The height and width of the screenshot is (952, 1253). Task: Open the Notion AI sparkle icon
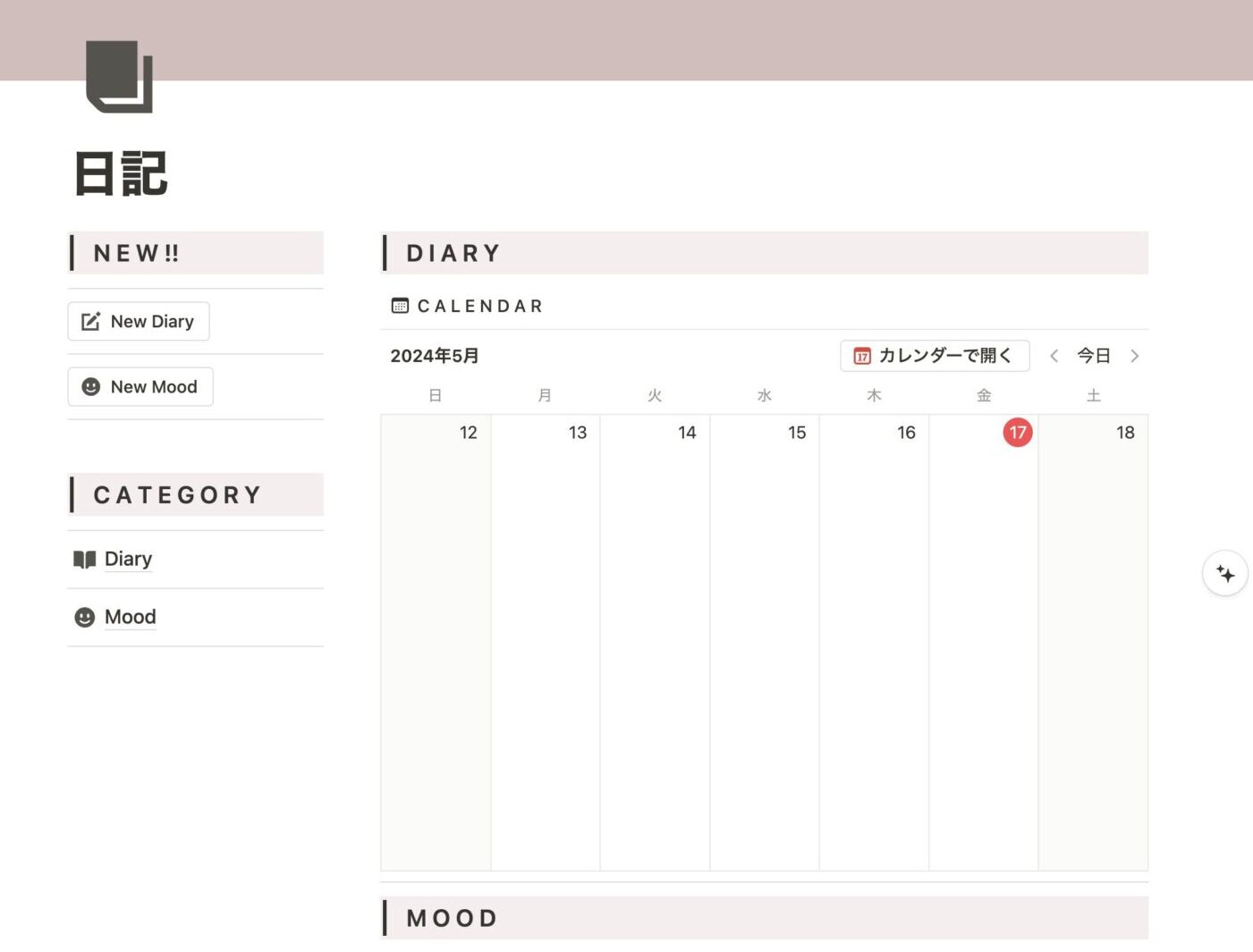tap(1225, 573)
